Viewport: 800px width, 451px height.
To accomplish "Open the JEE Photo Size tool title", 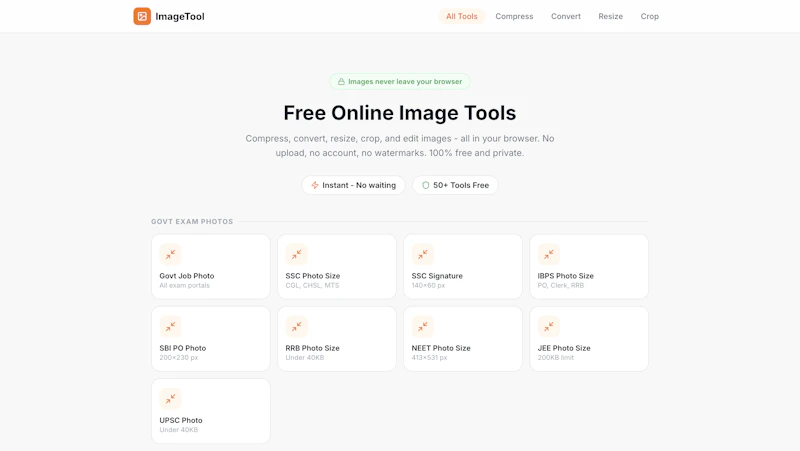I will pyautogui.click(x=564, y=348).
